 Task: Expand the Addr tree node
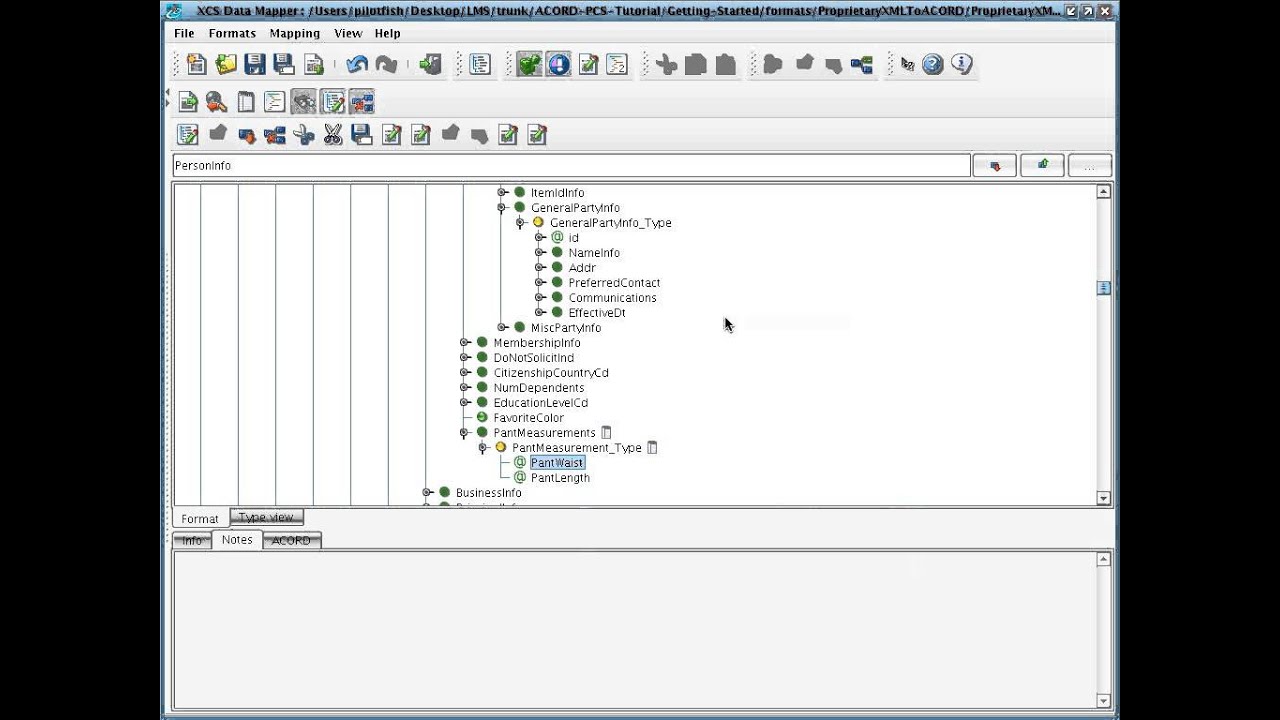coord(539,268)
